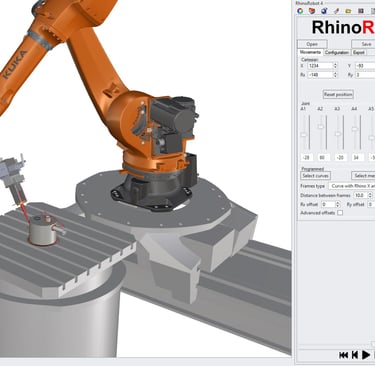Screen dimensions: 375x366
Task: Click the dark square toolbar icon
Action: pyautogui.click(x=361, y=11)
